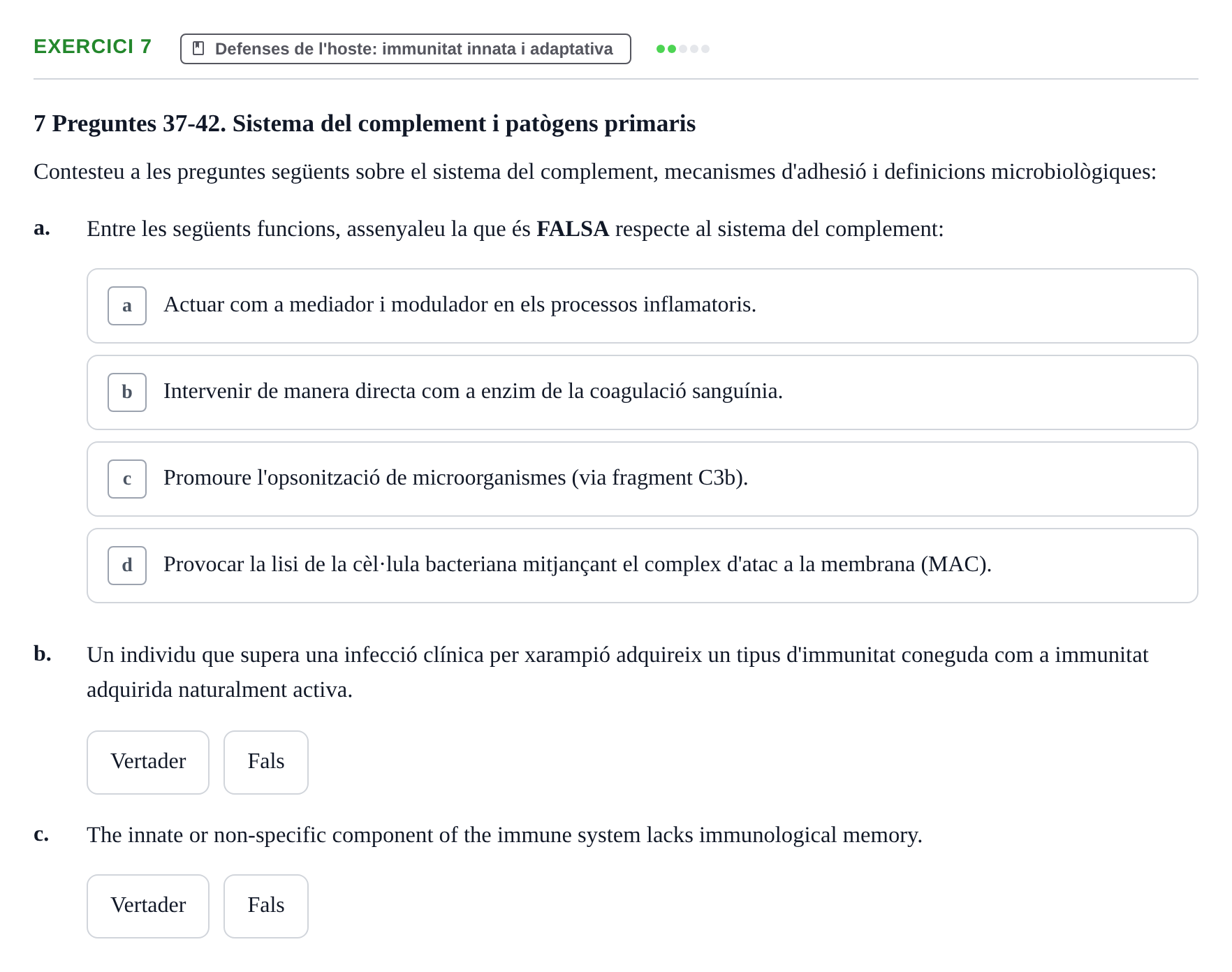Click the book icon in topic tag
This screenshot has height=972, width=1232.
198,48
